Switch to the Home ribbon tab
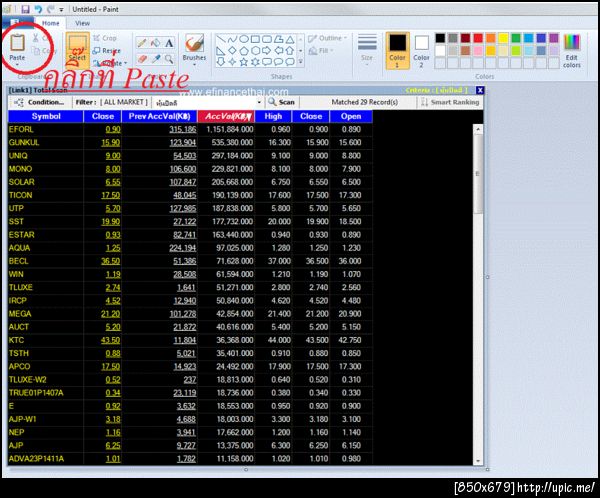 click(51, 23)
